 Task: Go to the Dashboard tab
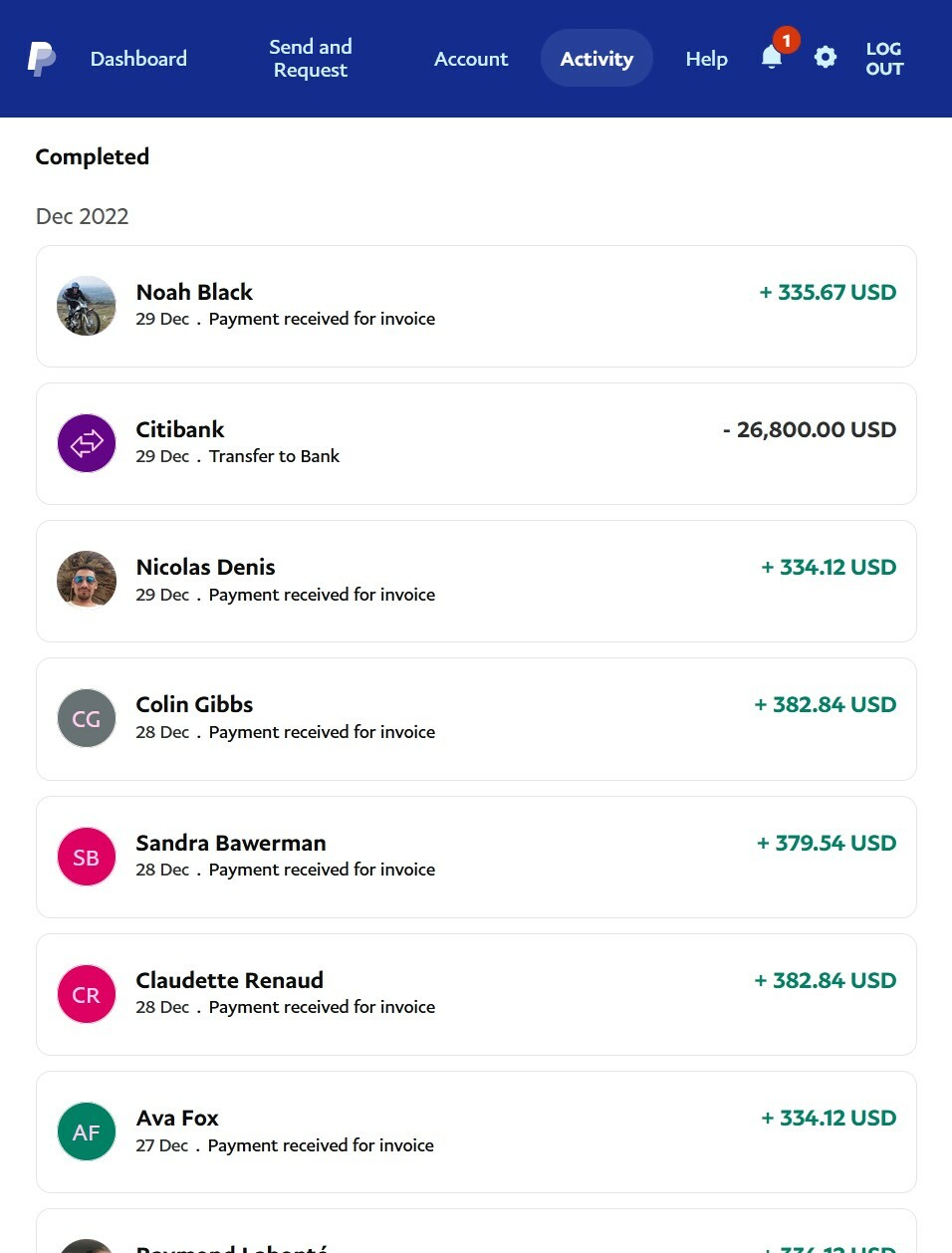(x=138, y=59)
